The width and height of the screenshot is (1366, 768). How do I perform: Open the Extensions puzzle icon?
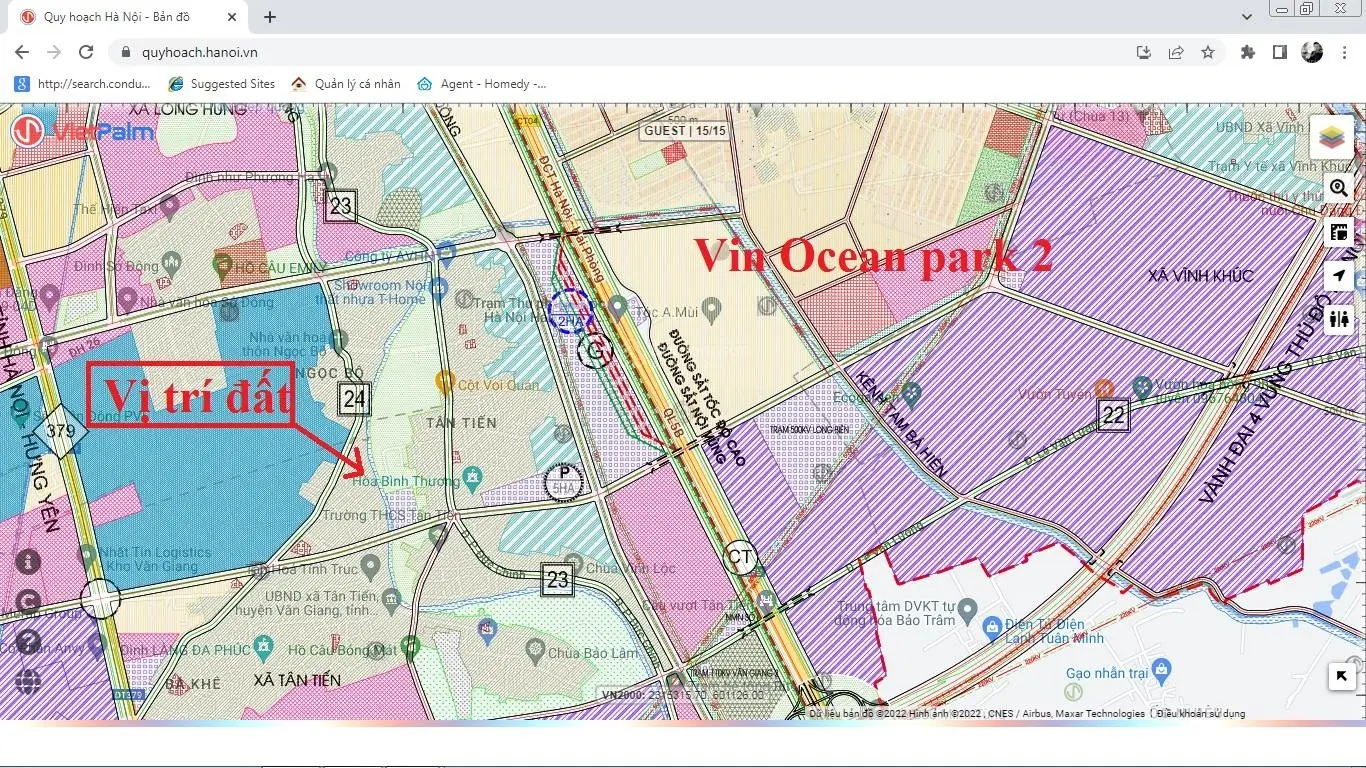pos(1248,52)
